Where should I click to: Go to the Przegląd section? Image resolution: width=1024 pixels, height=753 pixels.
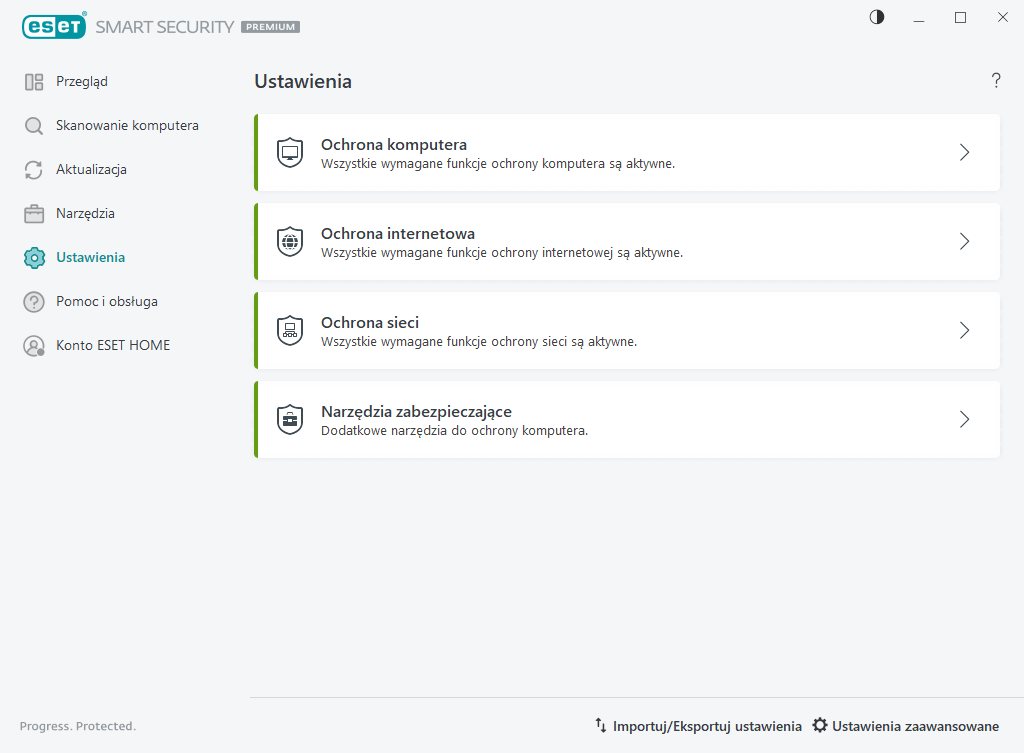pyautogui.click(x=81, y=82)
